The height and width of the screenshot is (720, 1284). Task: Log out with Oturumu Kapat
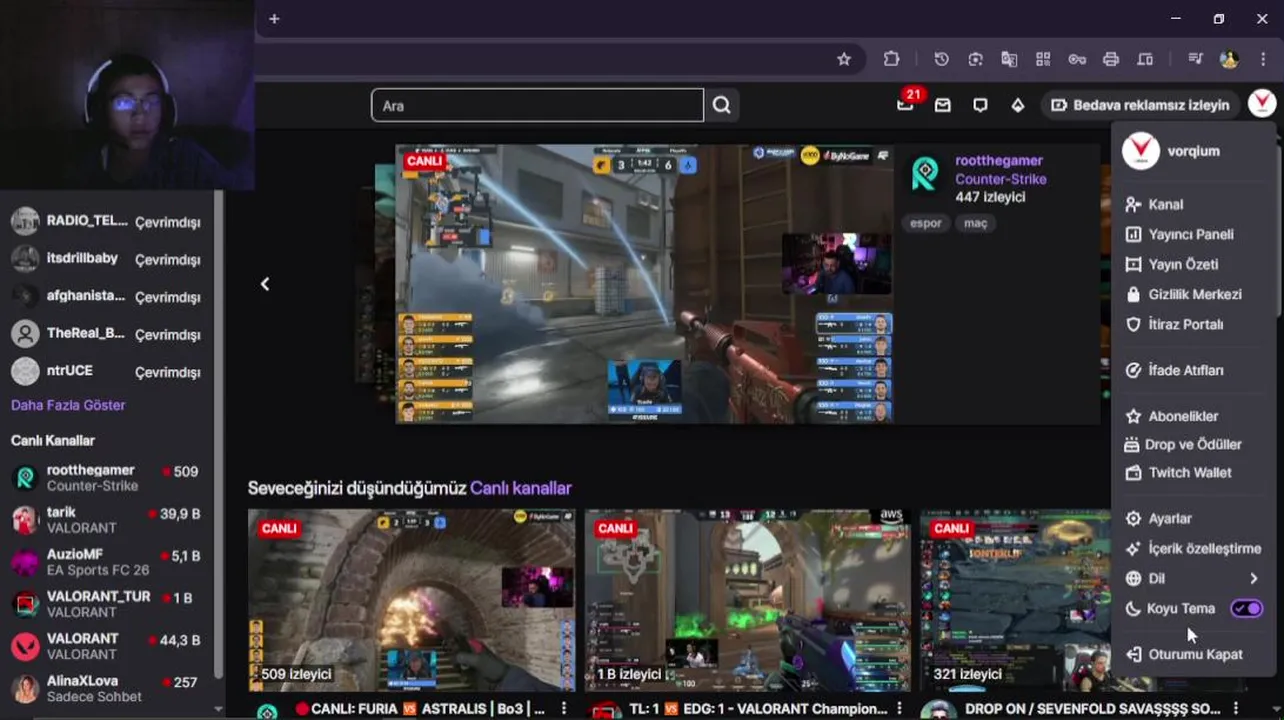[1193, 654]
